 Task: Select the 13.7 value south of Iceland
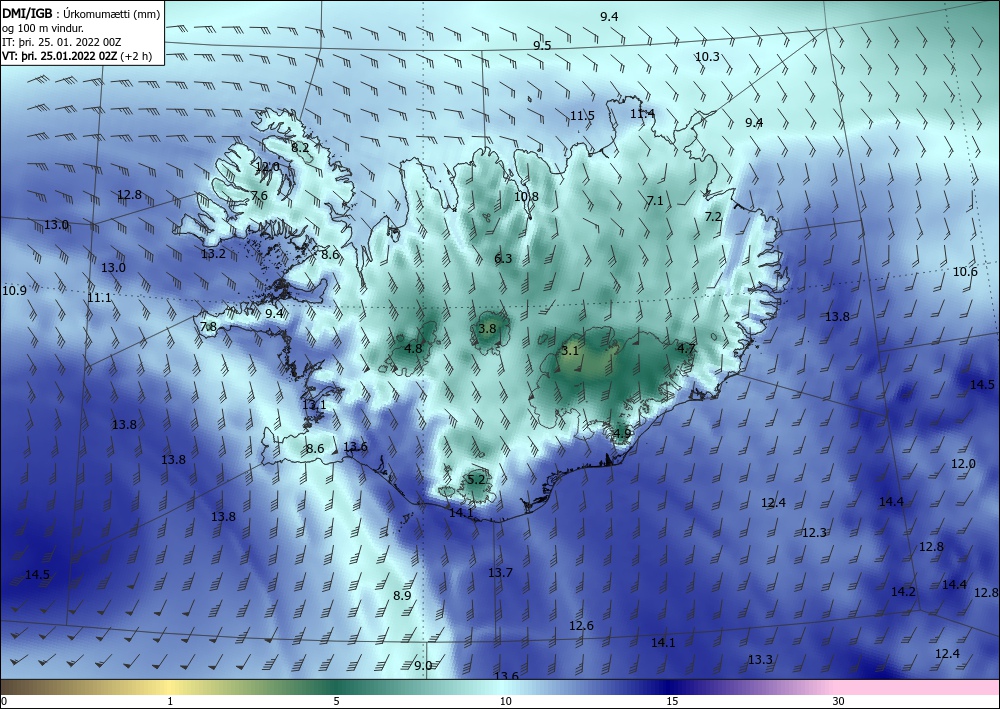pyautogui.click(x=500, y=573)
